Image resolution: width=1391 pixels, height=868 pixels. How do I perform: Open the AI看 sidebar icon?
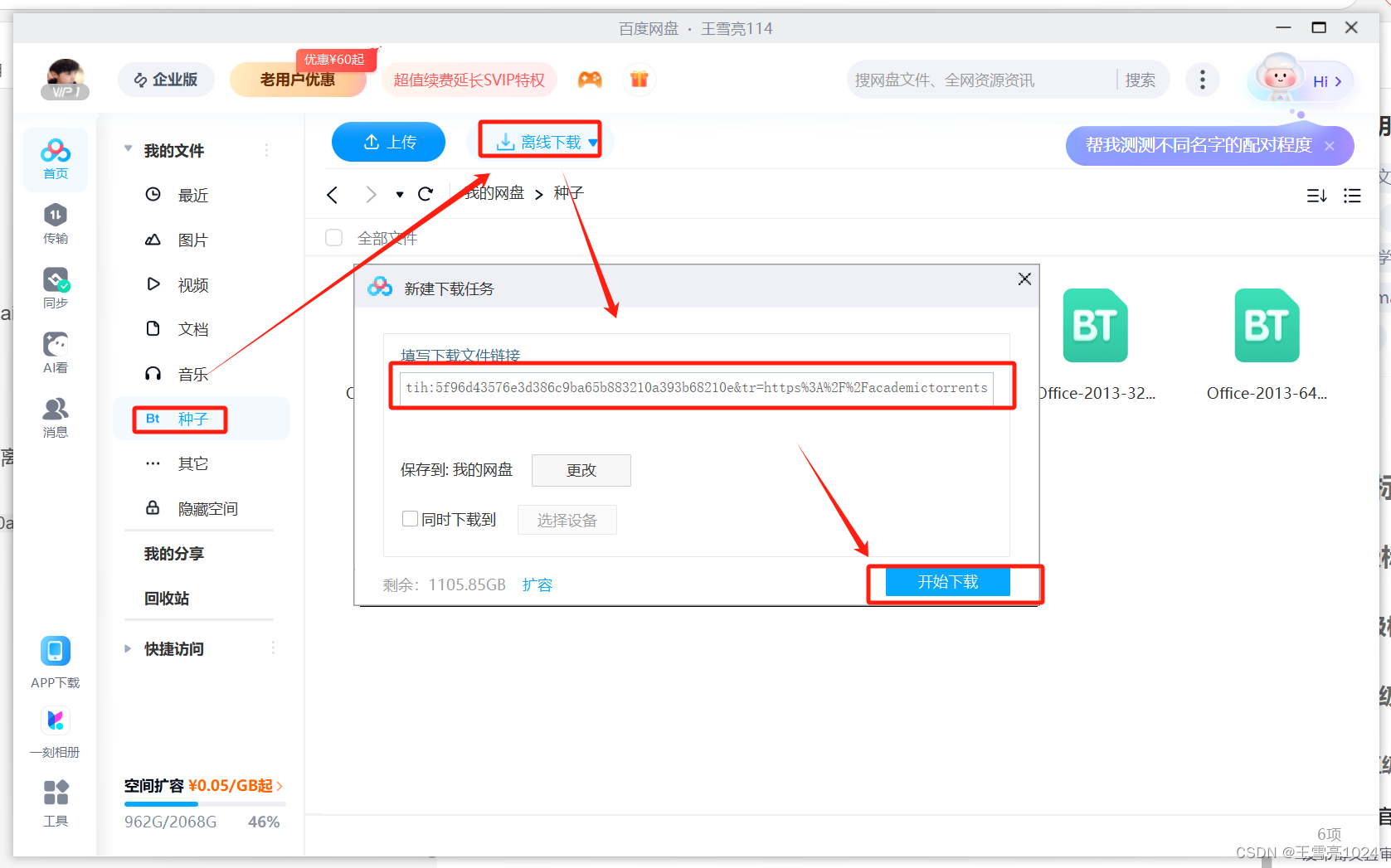[x=56, y=353]
